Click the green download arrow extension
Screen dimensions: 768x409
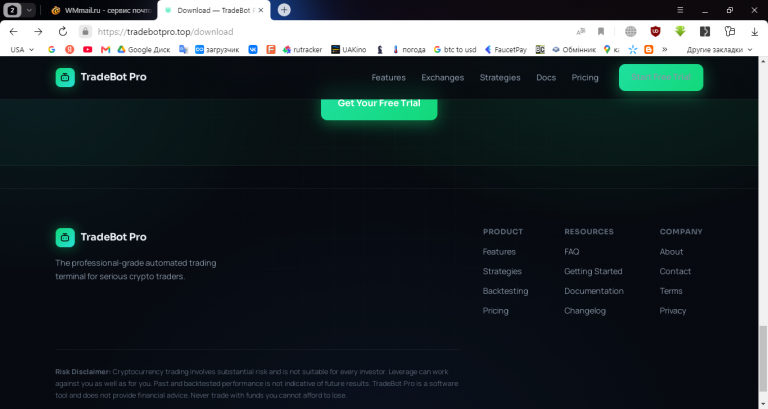tap(680, 32)
